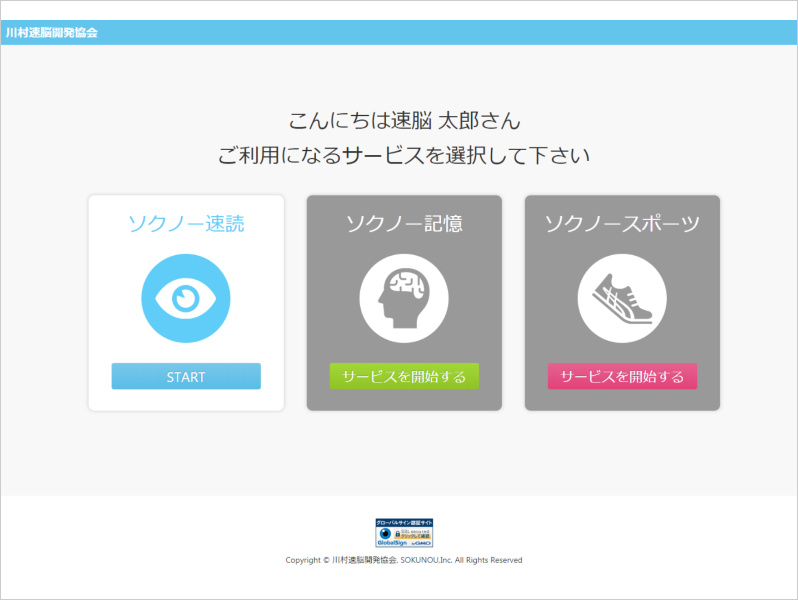Click the ご利用になるサービスを選択して下さい instruction text

pos(404,155)
